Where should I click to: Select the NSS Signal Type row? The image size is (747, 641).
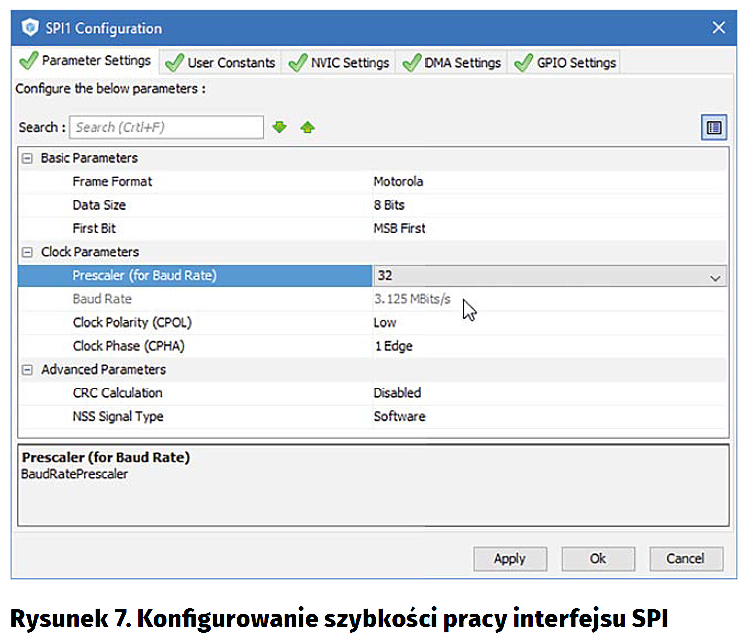(x=117, y=416)
